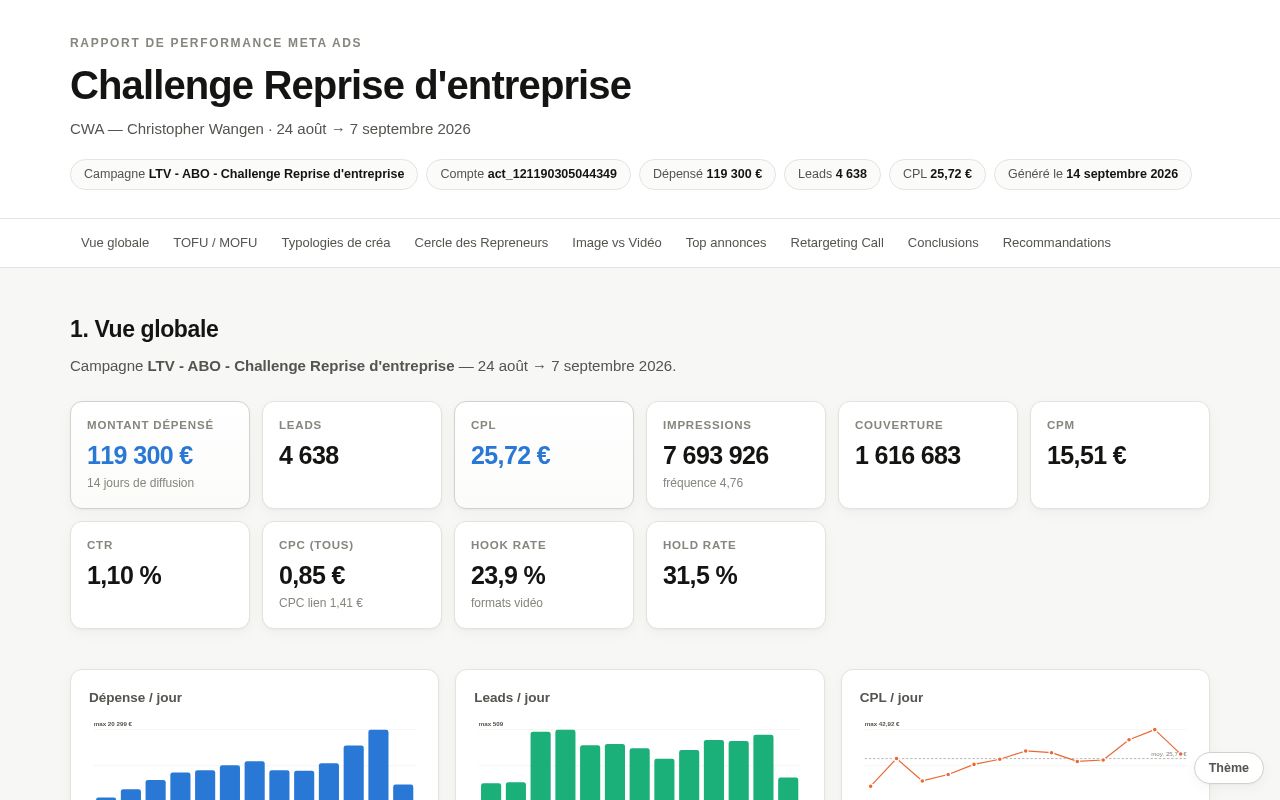Click the Généré le 14 septembre 2026 pill
Image resolution: width=1280 pixels, height=800 pixels.
[1093, 174]
